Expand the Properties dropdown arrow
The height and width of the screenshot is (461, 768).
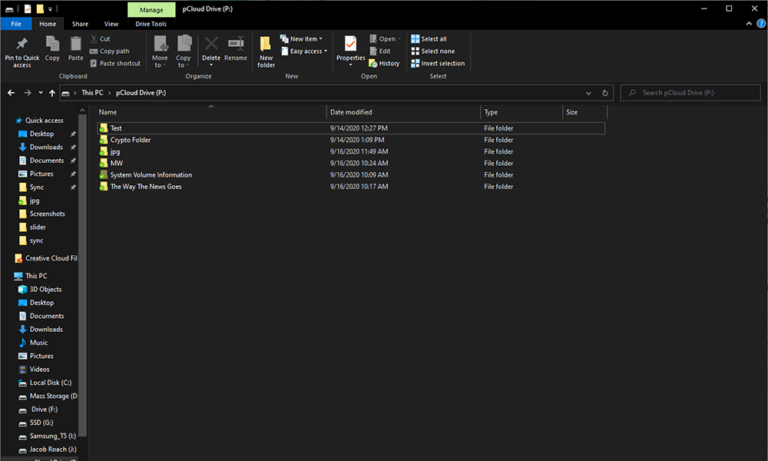(x=350, y=65)
